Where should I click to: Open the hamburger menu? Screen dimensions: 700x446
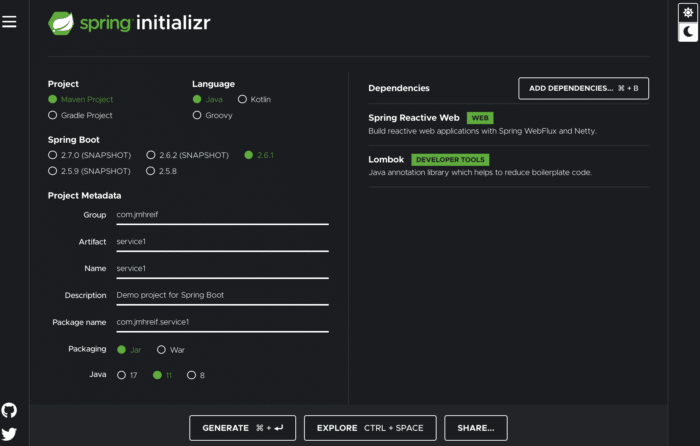pos(9,21)
